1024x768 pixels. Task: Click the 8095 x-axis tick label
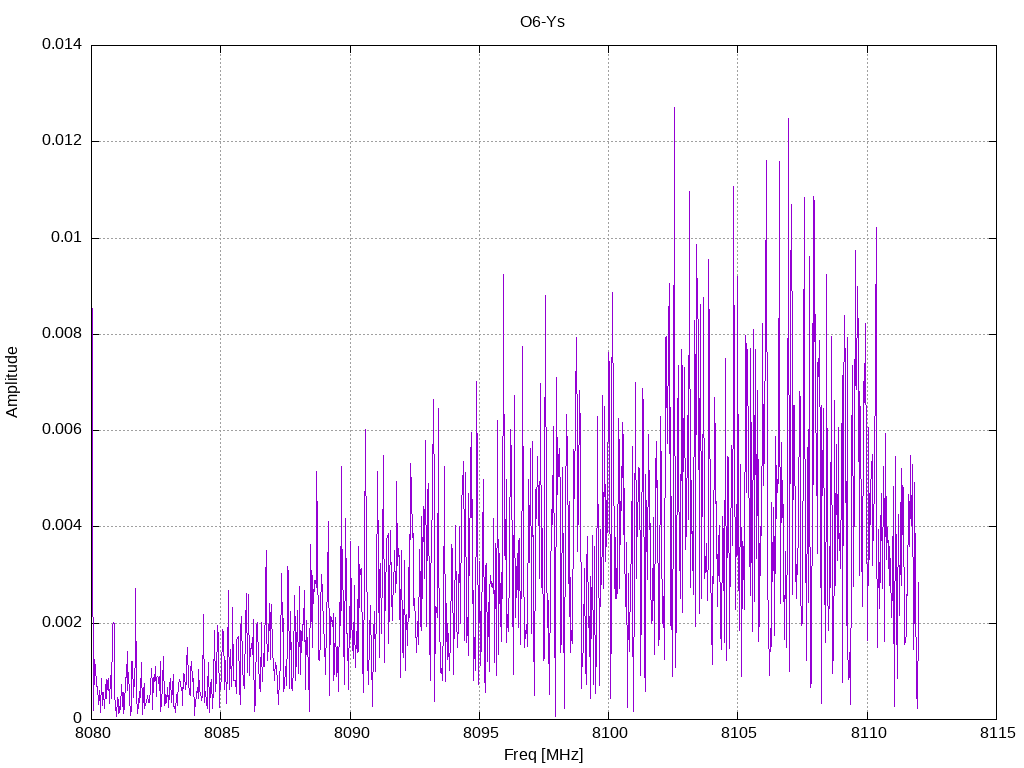480,733
